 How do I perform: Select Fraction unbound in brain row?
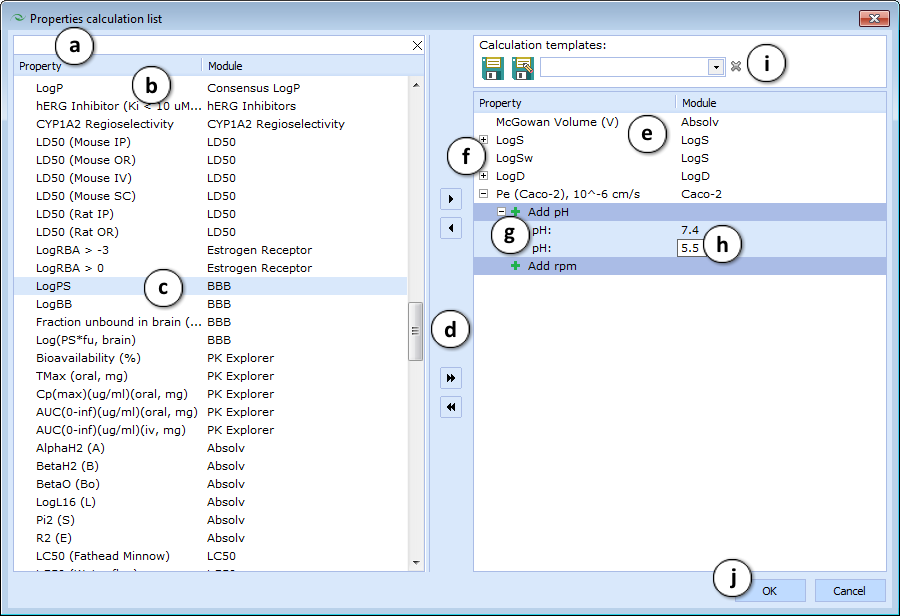coord(211,321)
